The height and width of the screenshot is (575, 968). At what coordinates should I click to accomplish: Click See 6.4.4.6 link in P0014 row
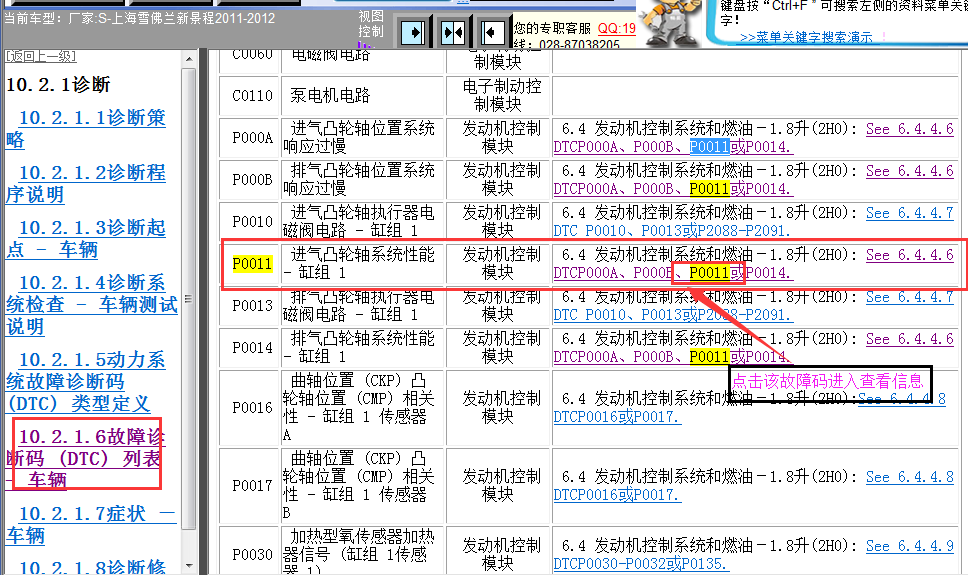pos(909,339)
